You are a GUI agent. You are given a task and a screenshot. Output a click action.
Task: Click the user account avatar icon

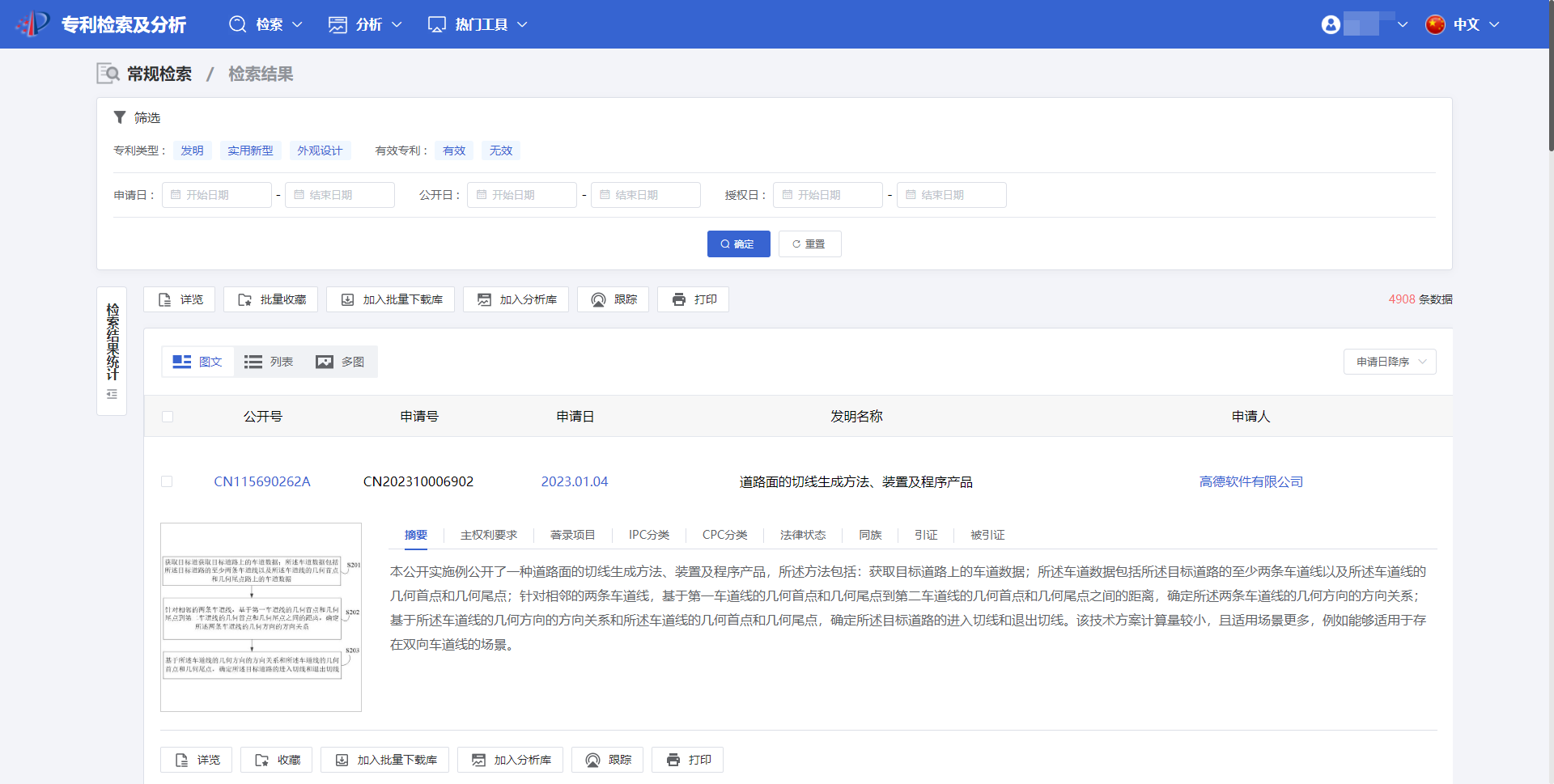click(x=1331, y=24)
